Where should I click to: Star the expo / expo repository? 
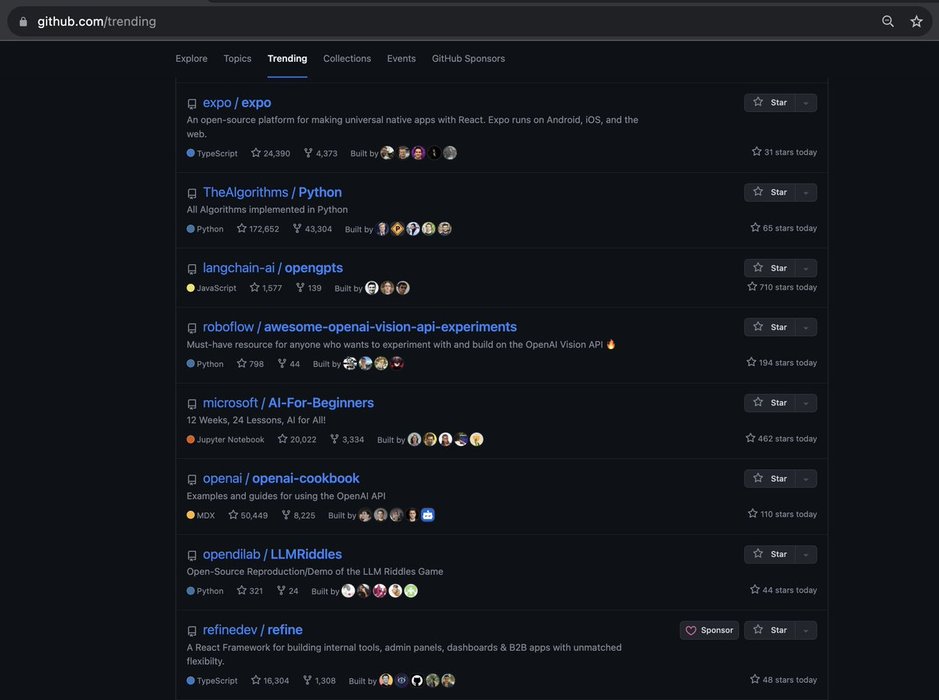click(x=770, y=102)
